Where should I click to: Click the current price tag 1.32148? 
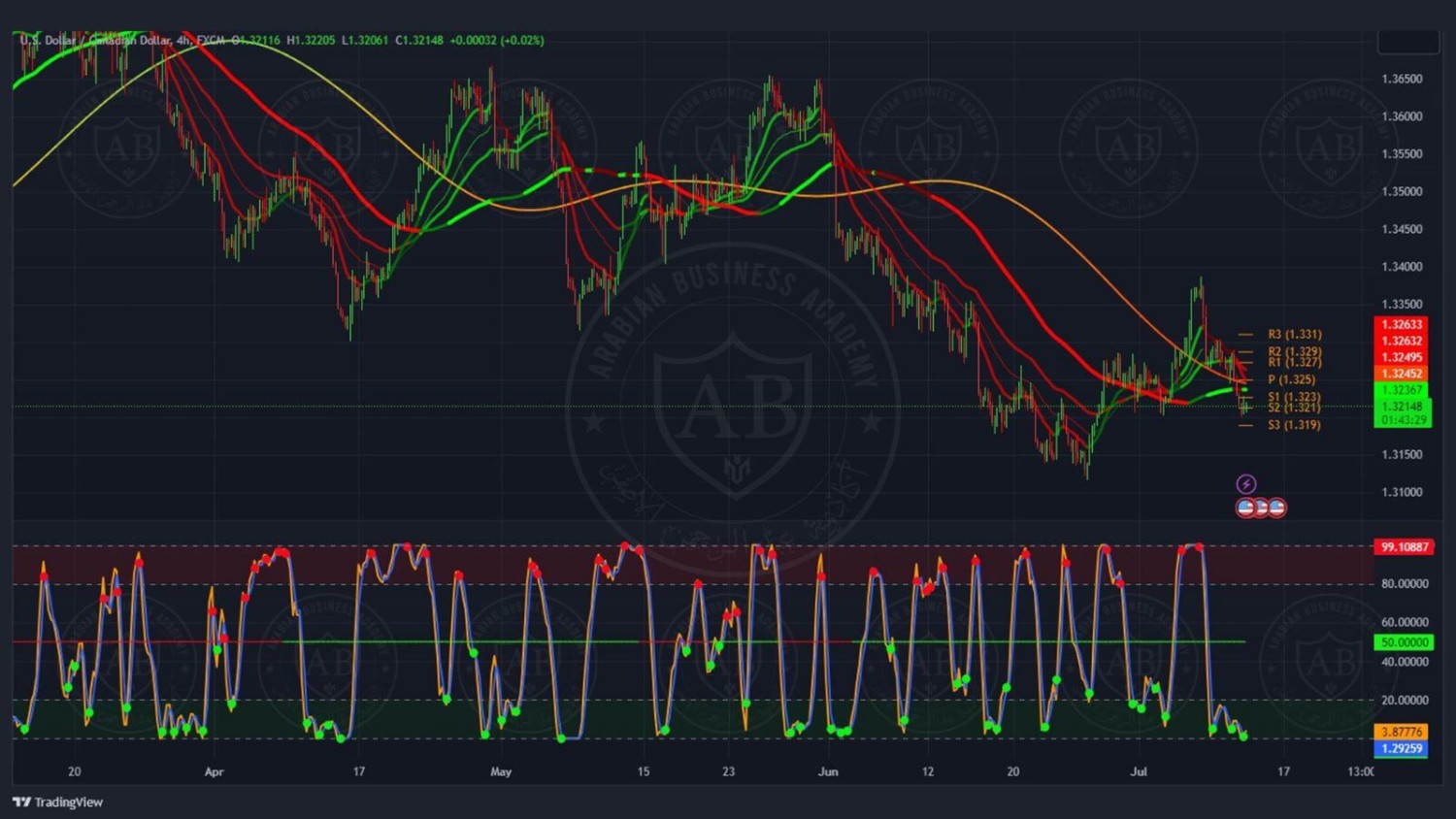click(1403, 407)
